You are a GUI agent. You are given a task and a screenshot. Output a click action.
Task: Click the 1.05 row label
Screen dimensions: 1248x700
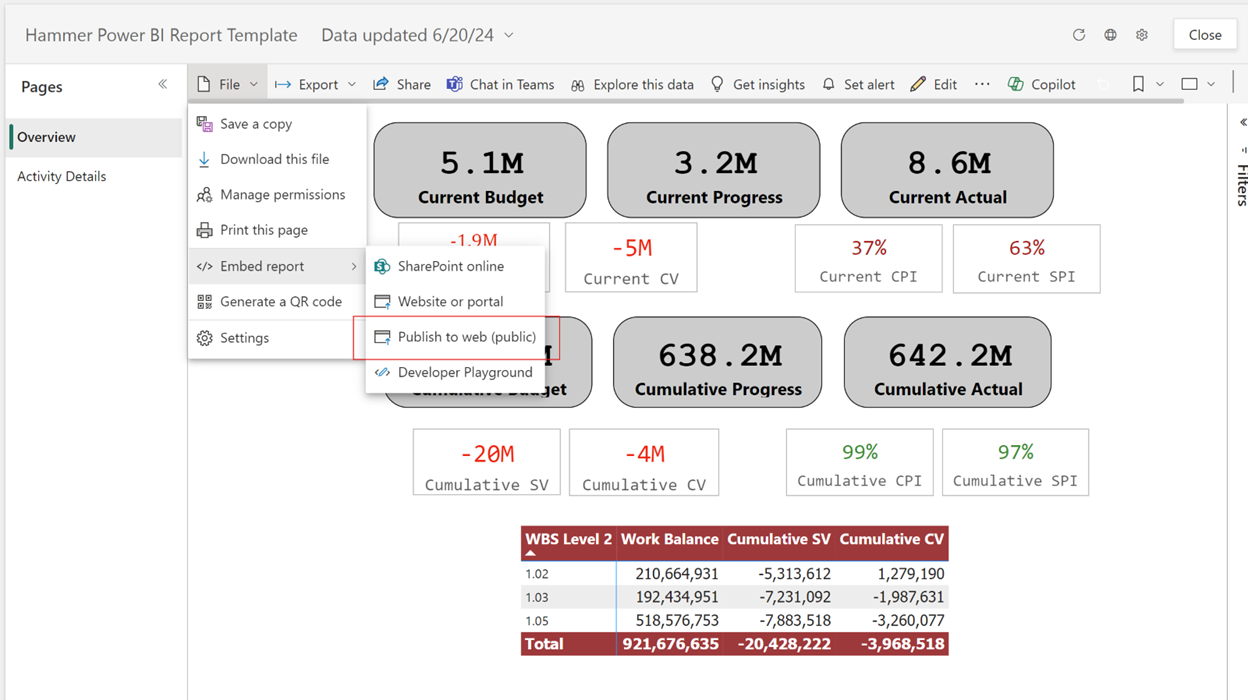[537, 621]
